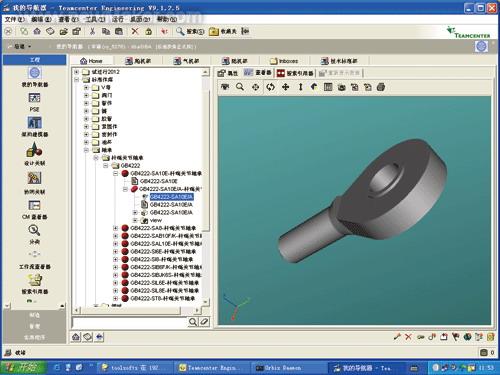Open the Edit (E) menu

41,19
